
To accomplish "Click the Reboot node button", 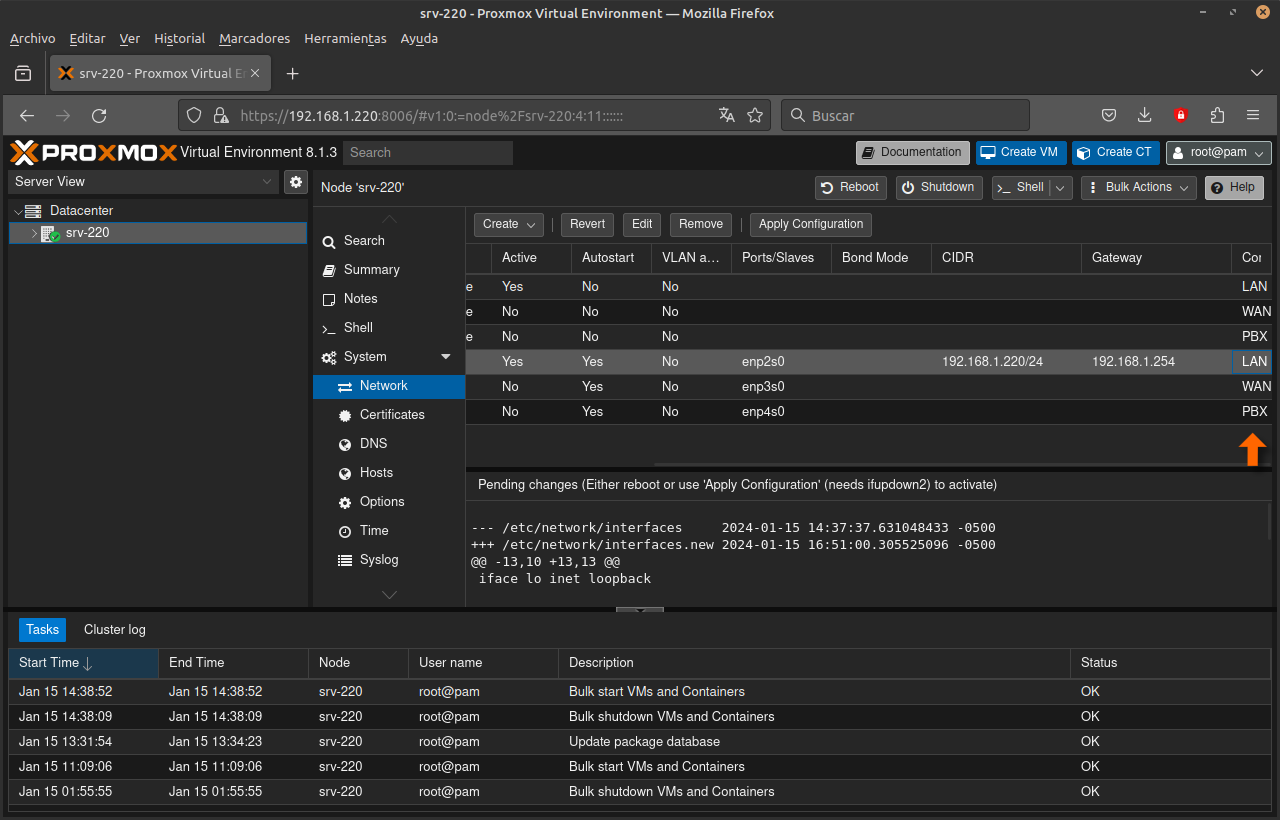I will (x=851, y=187).
